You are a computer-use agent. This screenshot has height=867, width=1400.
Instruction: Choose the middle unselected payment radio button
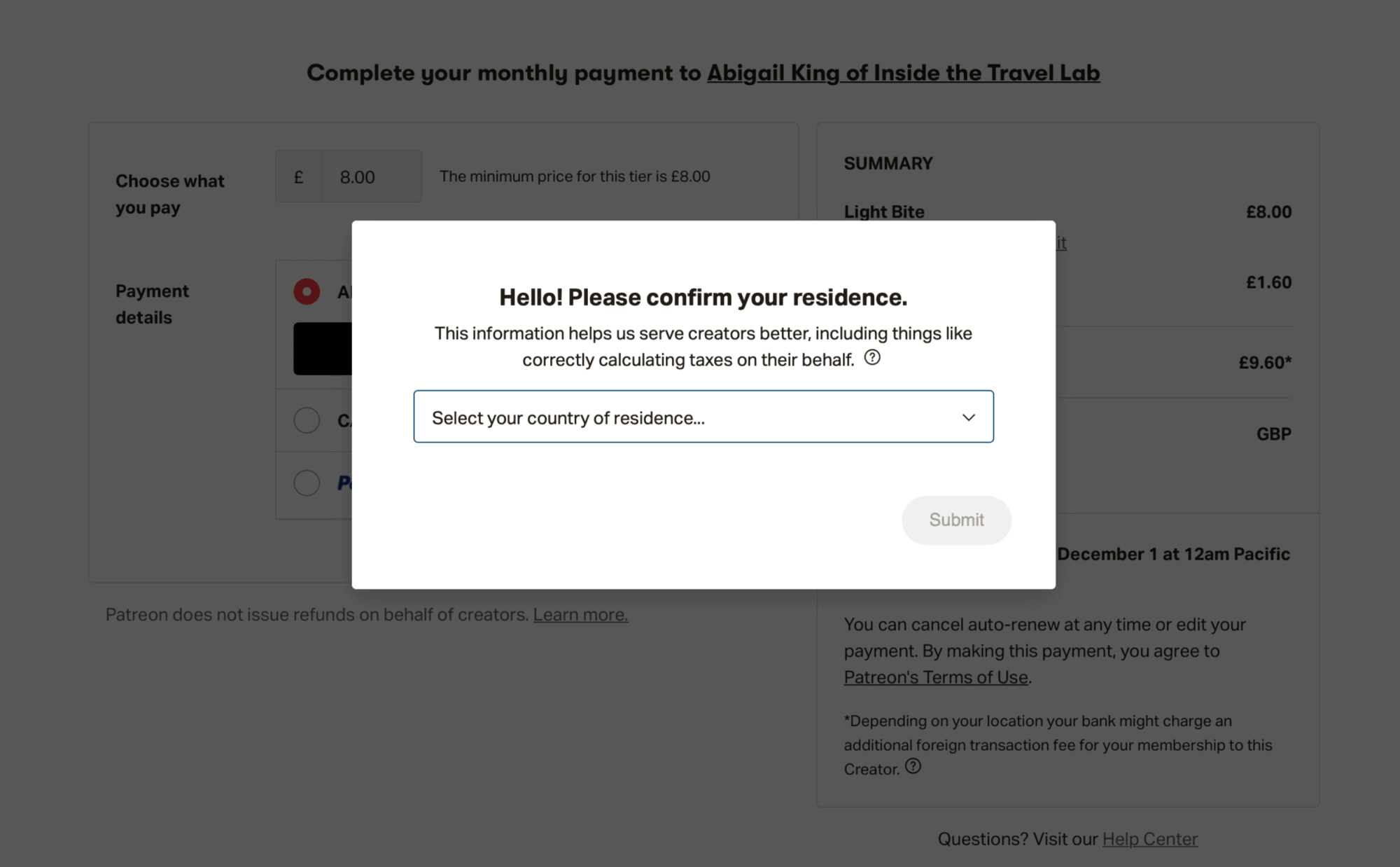(307, 420)
